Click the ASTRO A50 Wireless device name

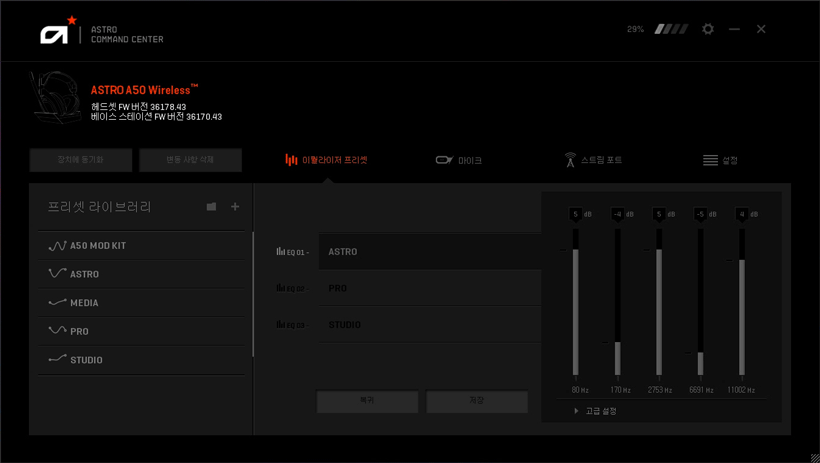pyautogui.click(x=144, y=89)
